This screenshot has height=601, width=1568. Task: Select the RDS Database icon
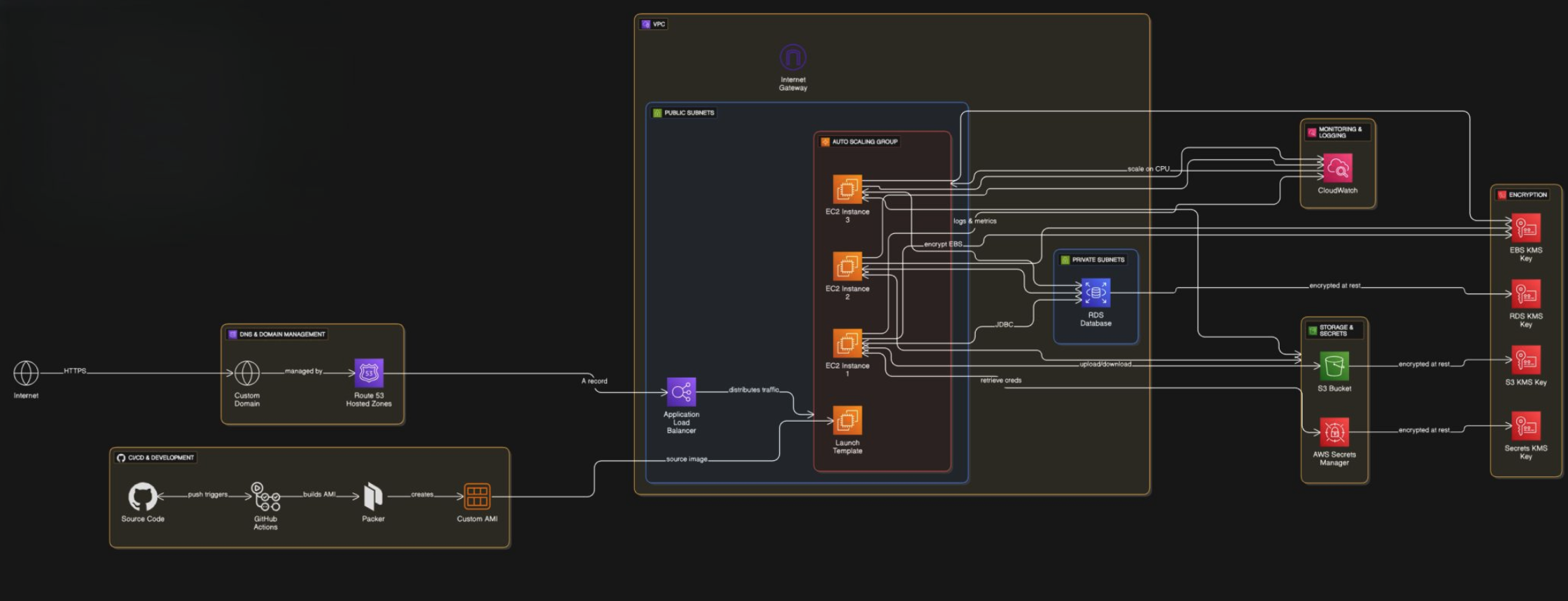tap(1095, 293)
